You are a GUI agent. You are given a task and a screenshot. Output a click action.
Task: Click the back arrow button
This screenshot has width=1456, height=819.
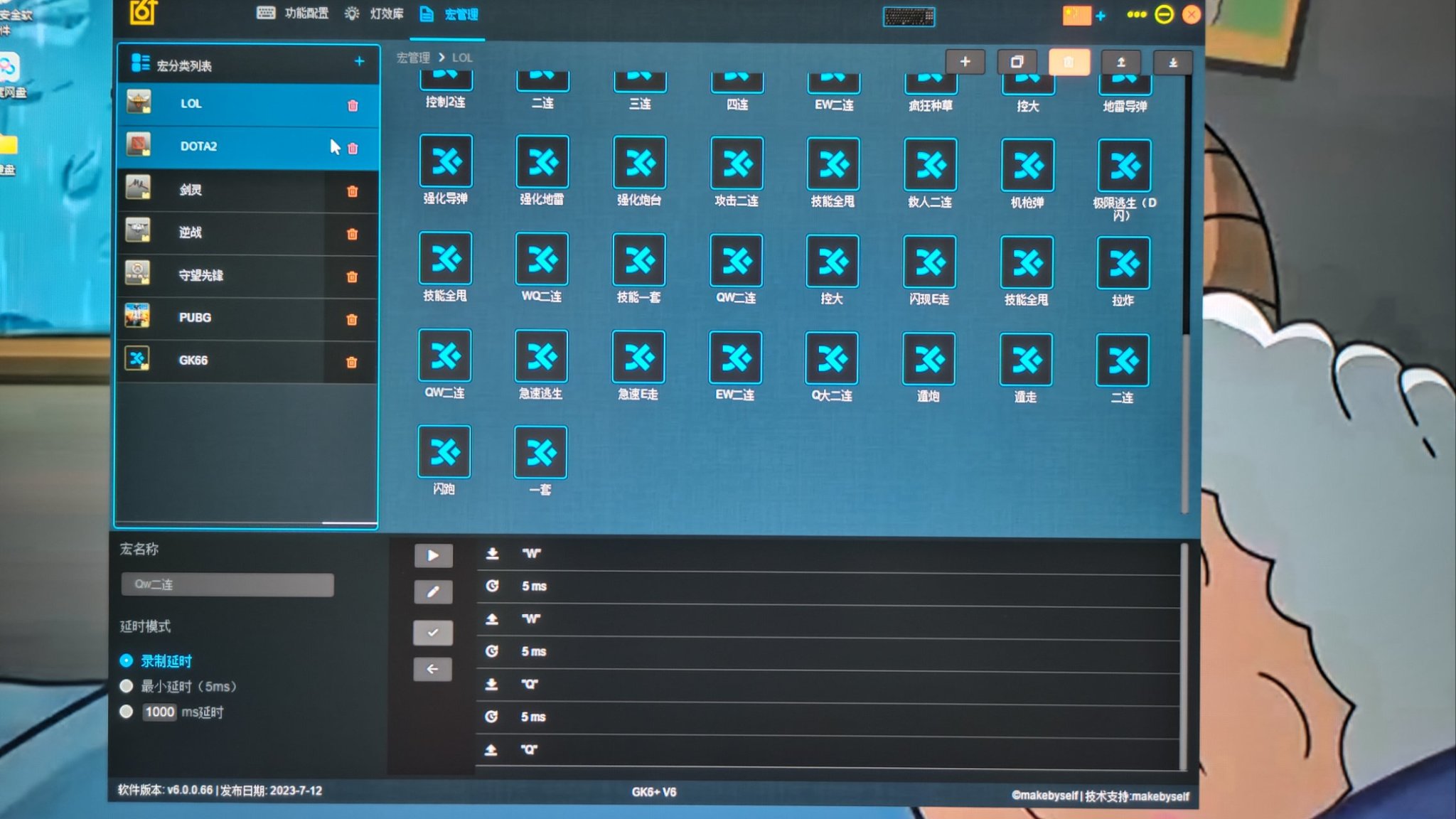pyautogui.click(x=432, y=669)
